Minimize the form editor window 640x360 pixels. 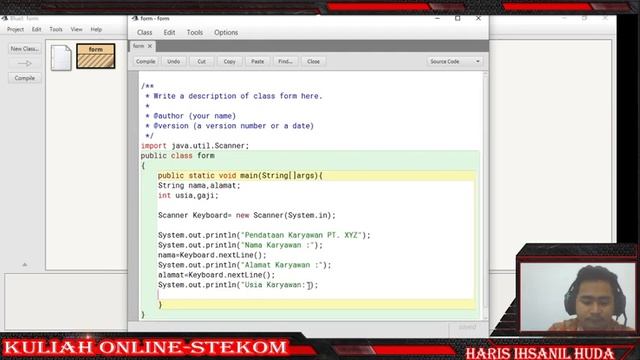coord(437,18)
